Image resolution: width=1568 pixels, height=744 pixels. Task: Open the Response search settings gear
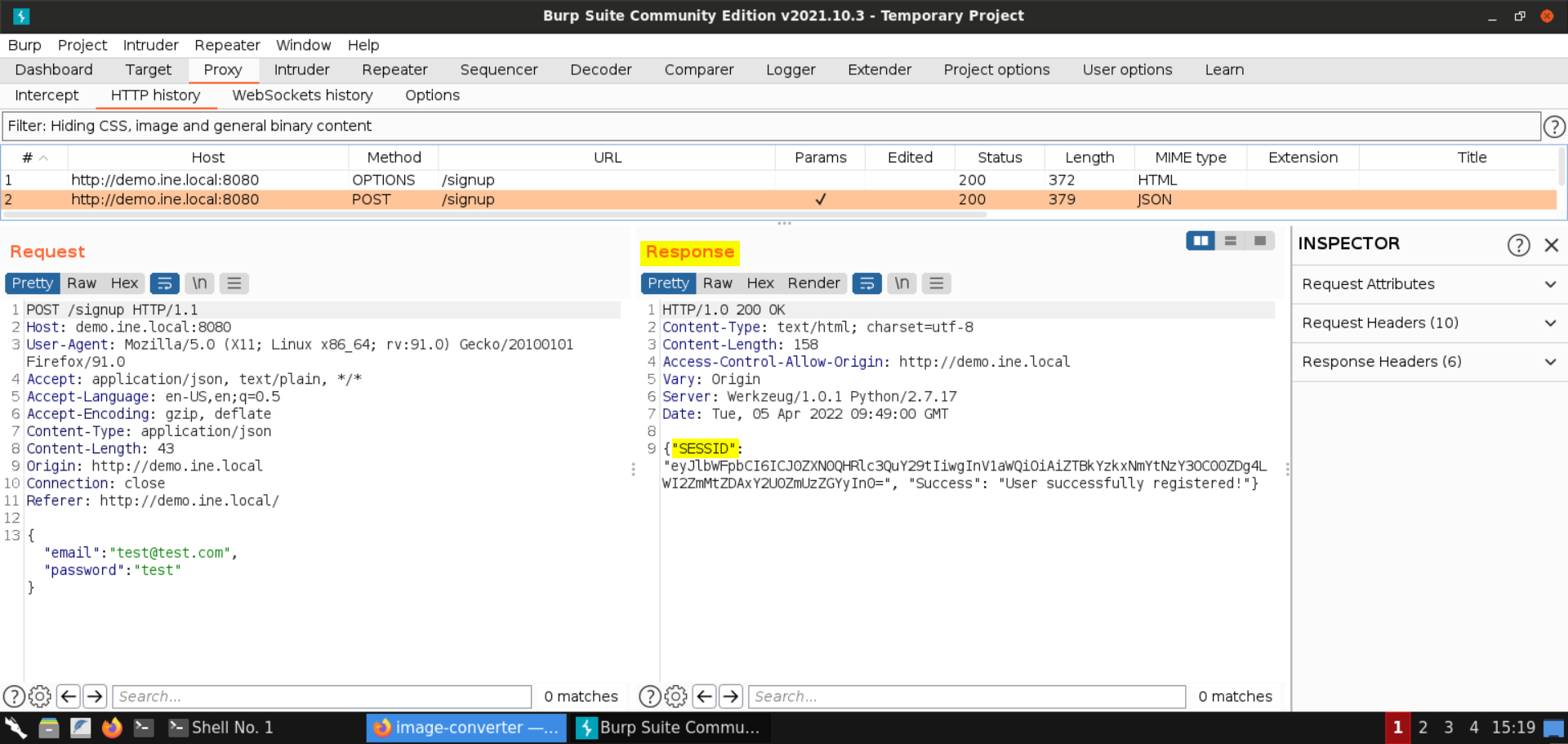676,697
